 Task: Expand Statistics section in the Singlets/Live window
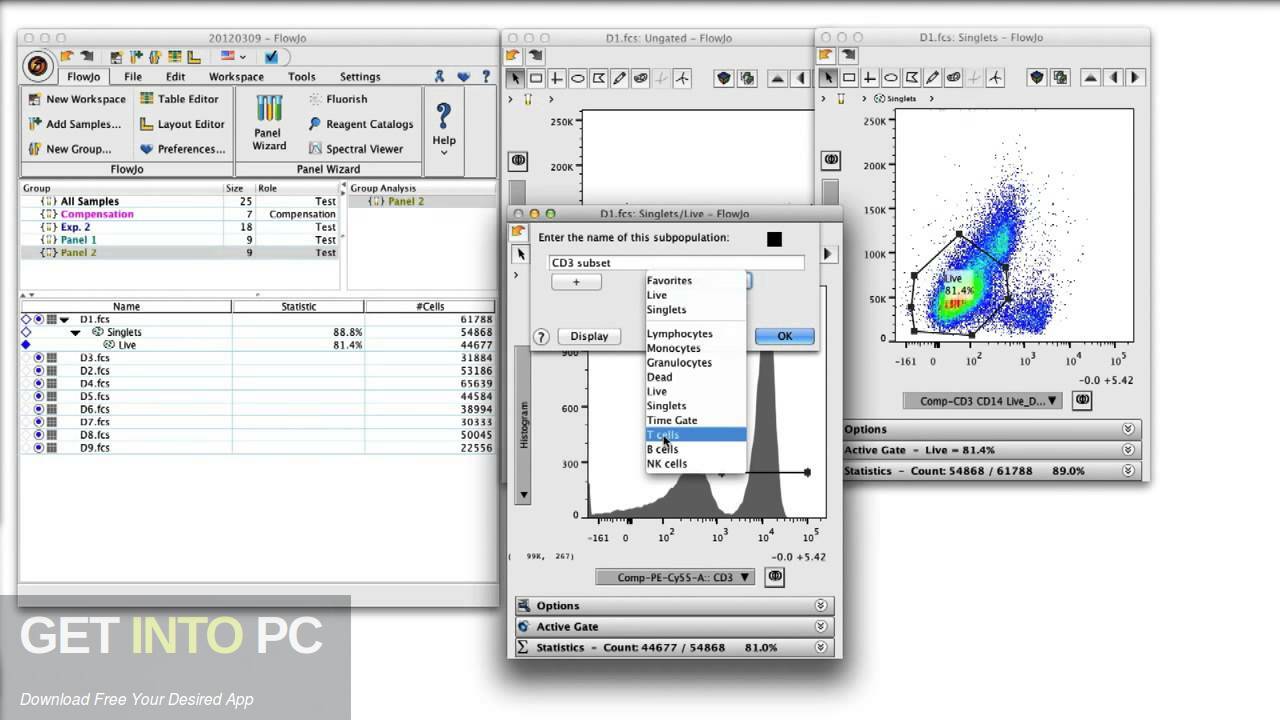820,648
